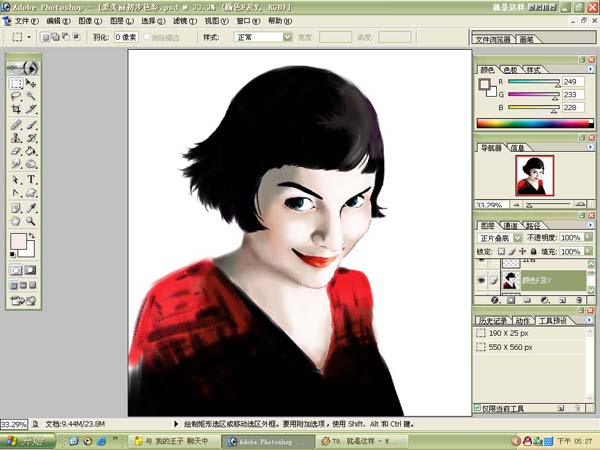Viewport: 600px width, 450px height.
Task: Open the blend mode dropdown in Layers panel
Action: pos(517,238)
